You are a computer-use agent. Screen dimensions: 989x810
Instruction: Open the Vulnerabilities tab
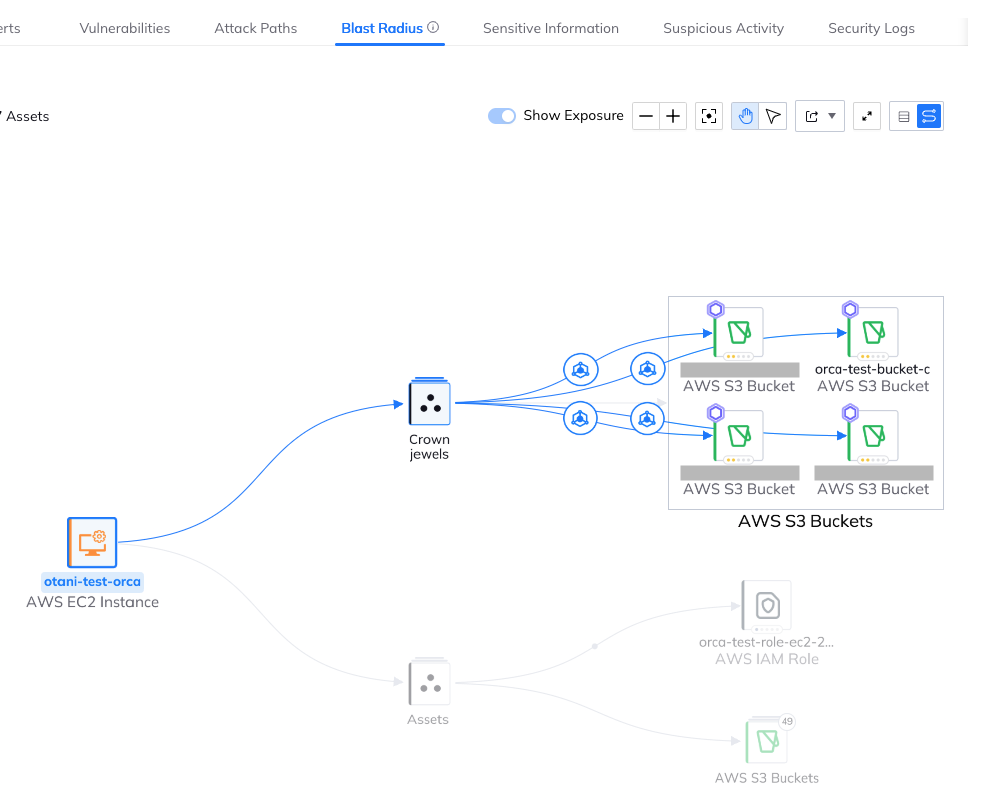(124, 28)
